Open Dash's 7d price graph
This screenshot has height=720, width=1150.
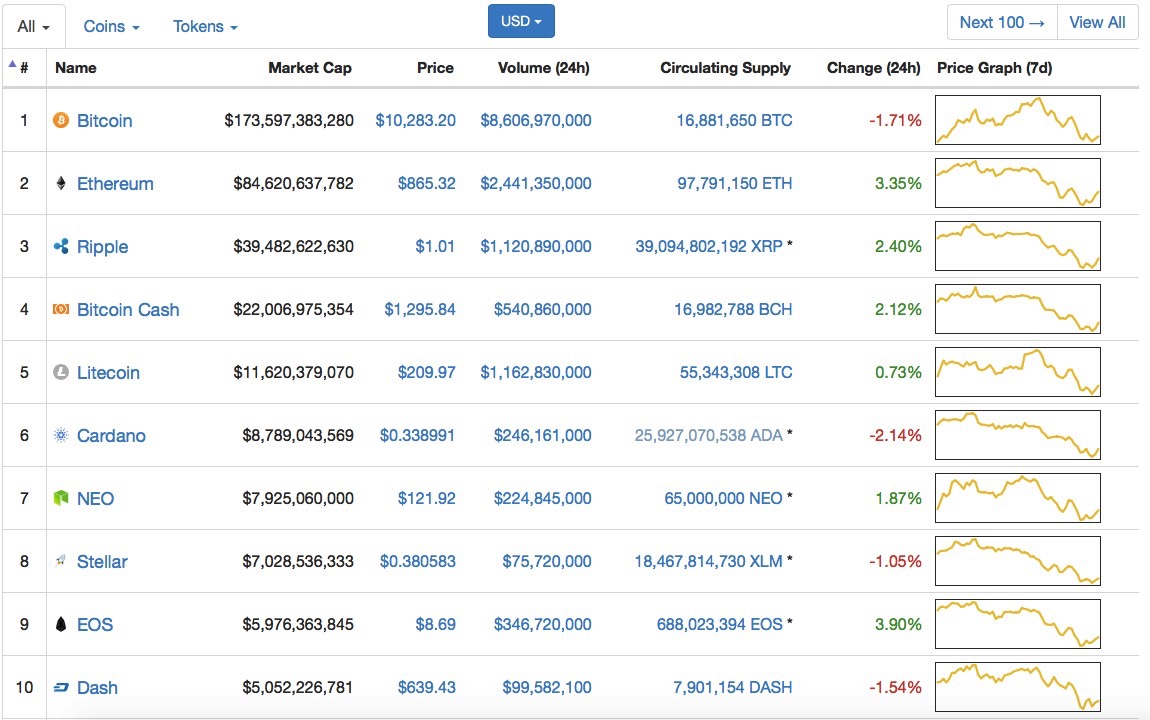[1018, 687]
